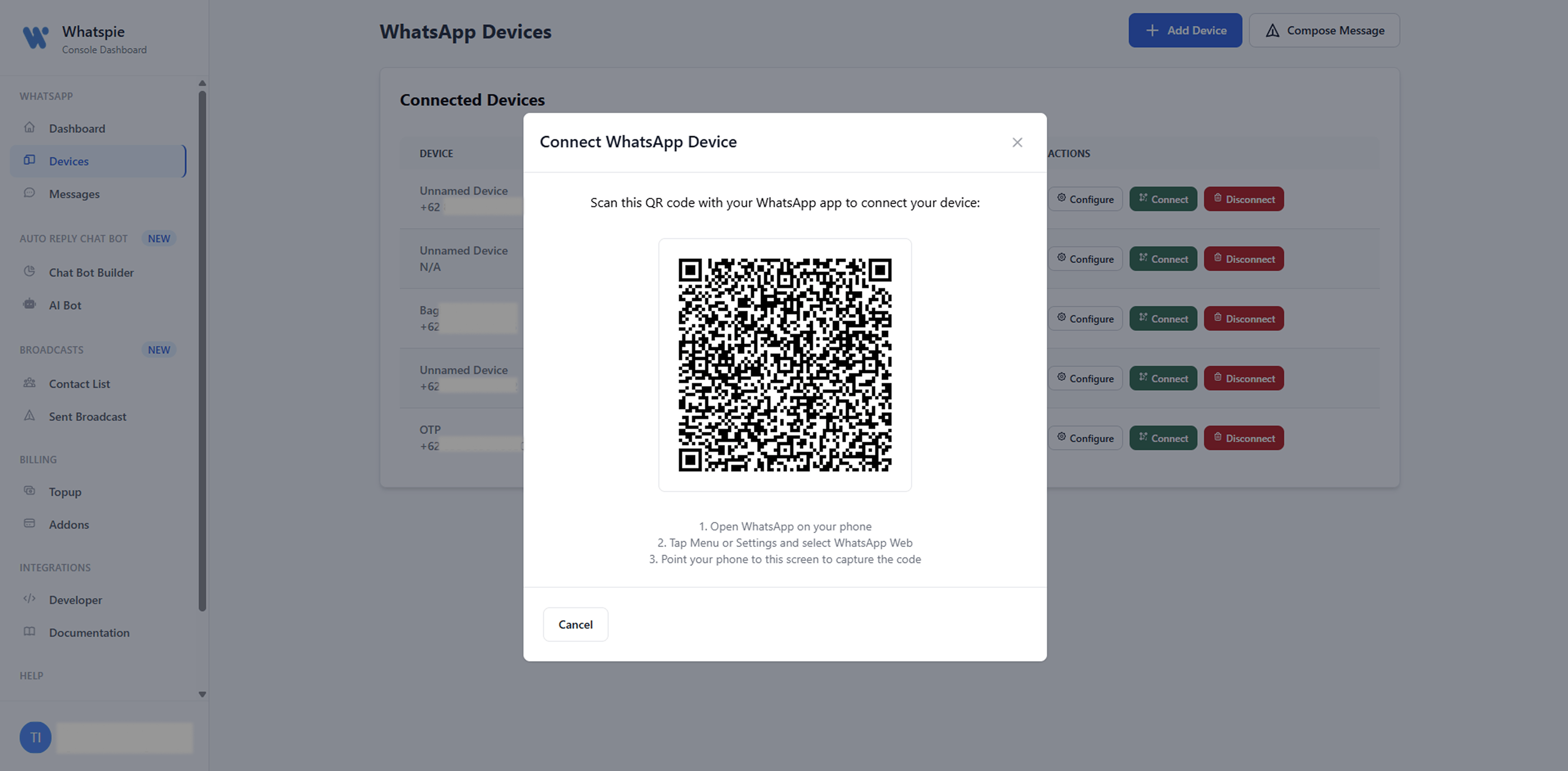Click 'Tap Menu or Settings' instruction line
This screenshot has width=1568, height=771.
point(785,543)
